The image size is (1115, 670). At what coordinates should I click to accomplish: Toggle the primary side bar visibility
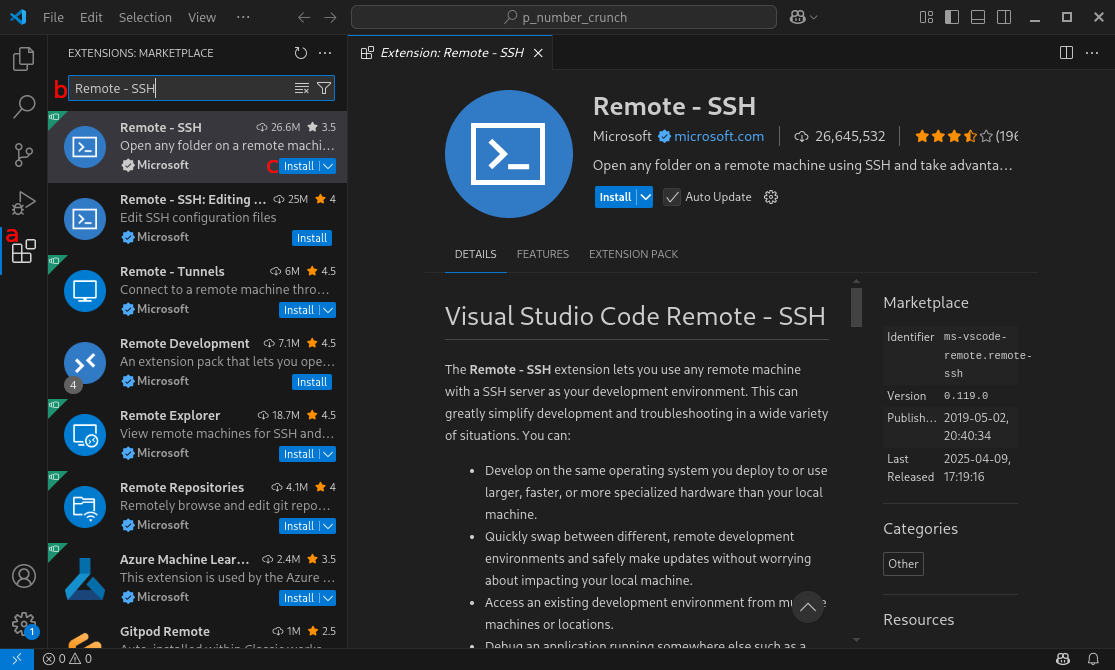coord(951,17)
